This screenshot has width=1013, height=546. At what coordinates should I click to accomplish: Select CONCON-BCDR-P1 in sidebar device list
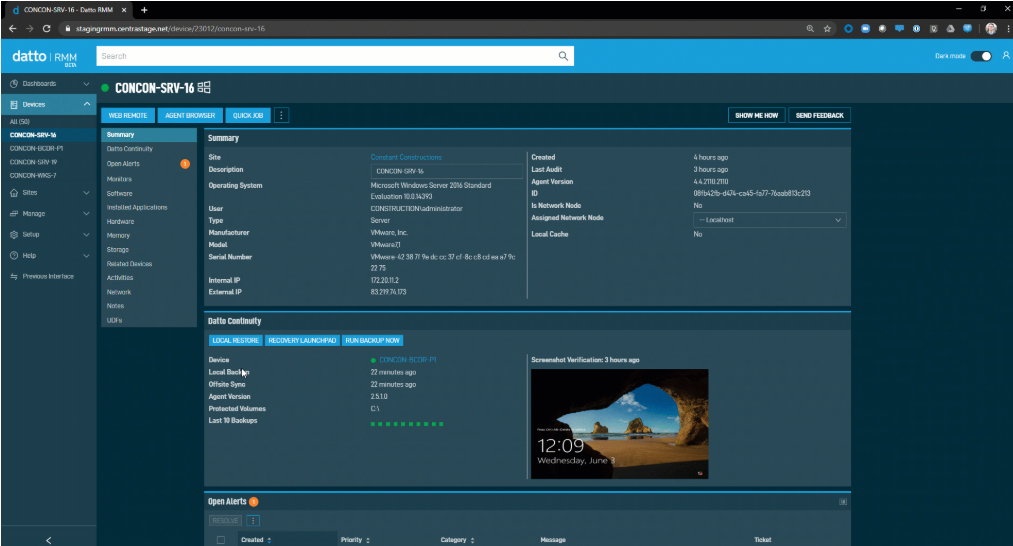point(36,149)
